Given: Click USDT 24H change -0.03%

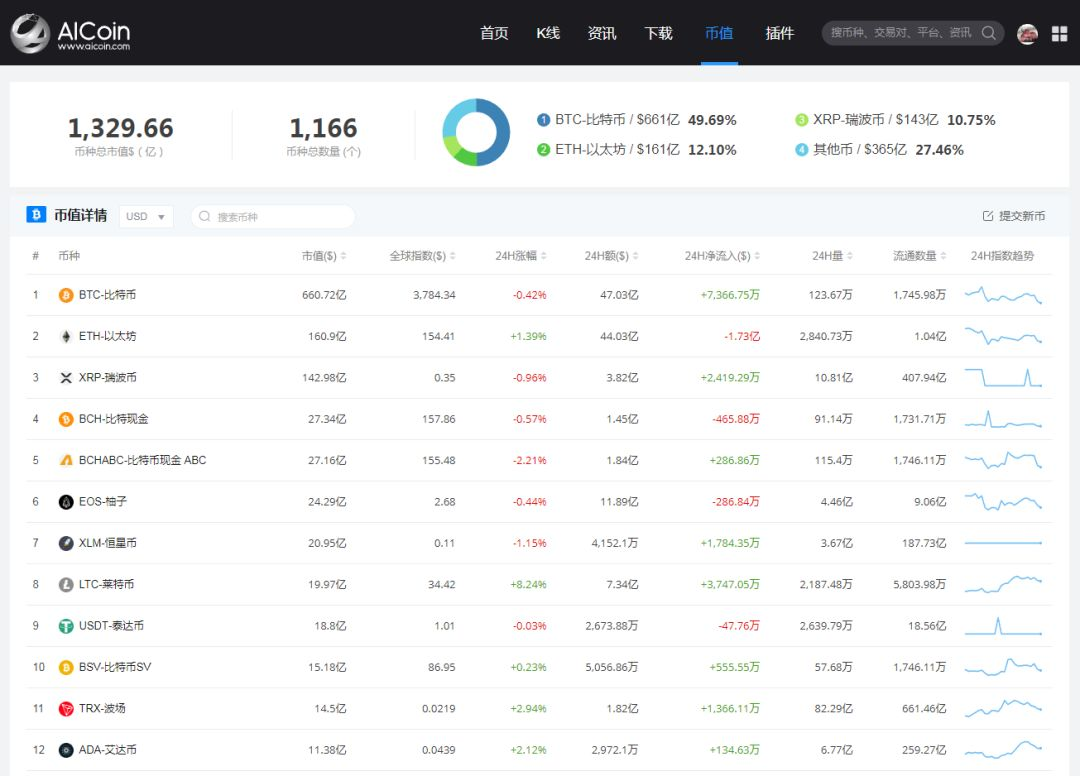Looking at the screenshot, I should 530,626.
